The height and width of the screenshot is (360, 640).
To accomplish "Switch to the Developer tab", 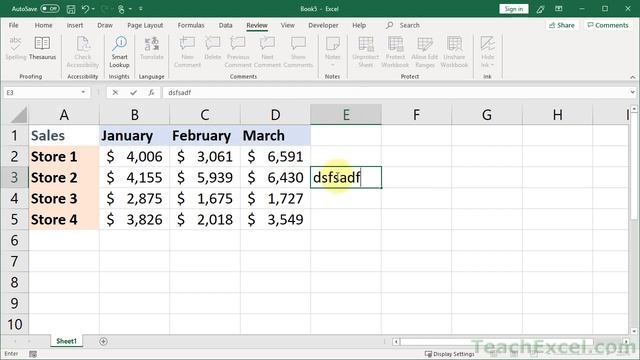I will pyautogui.click(x=323, y=25).
